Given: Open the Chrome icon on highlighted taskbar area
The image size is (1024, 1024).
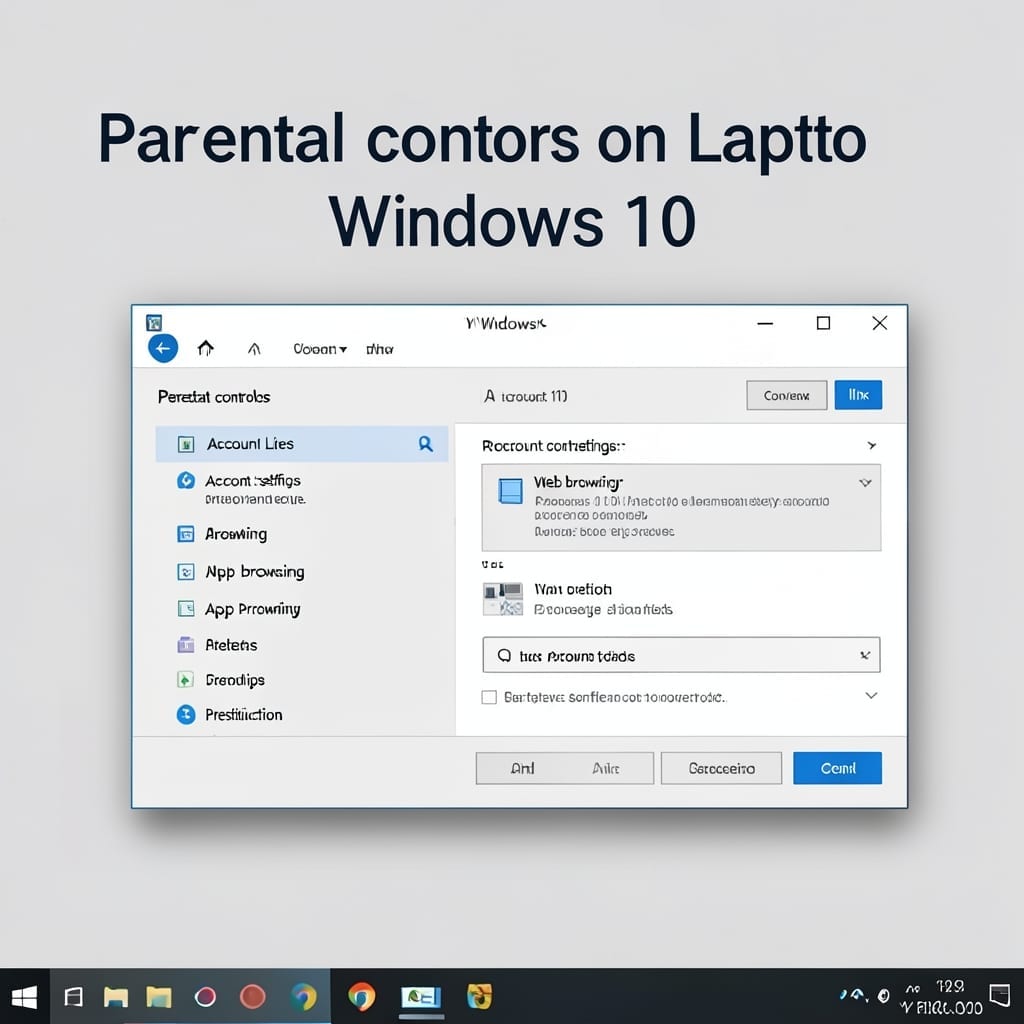Looking at the screenshot, I should [304, 997].
